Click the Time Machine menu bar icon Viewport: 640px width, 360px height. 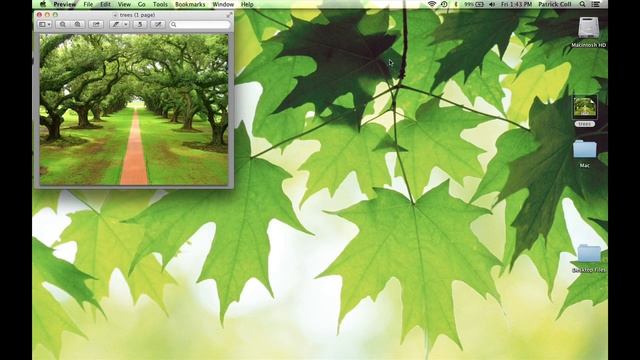(444, 4)
